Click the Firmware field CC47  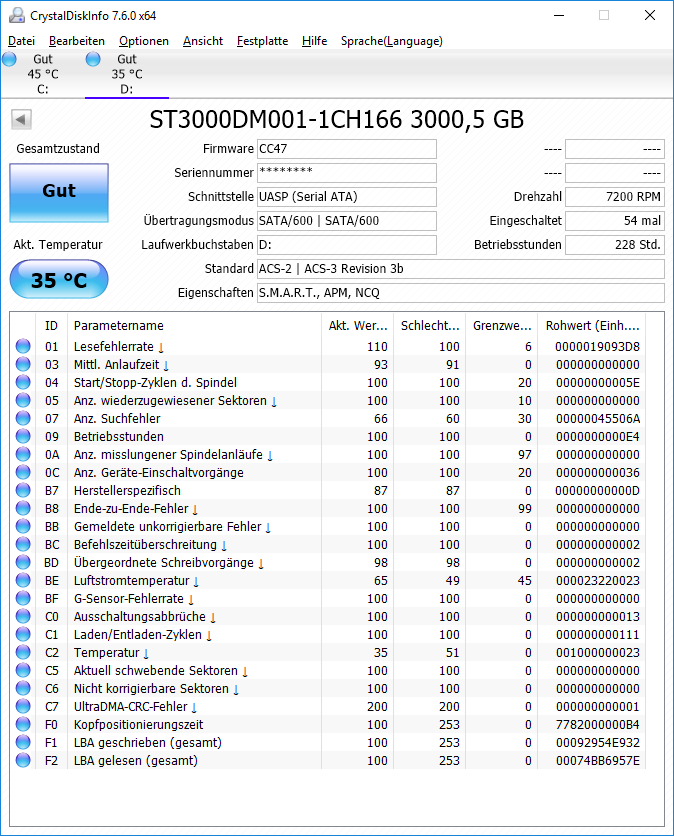(x=347, y=149)
